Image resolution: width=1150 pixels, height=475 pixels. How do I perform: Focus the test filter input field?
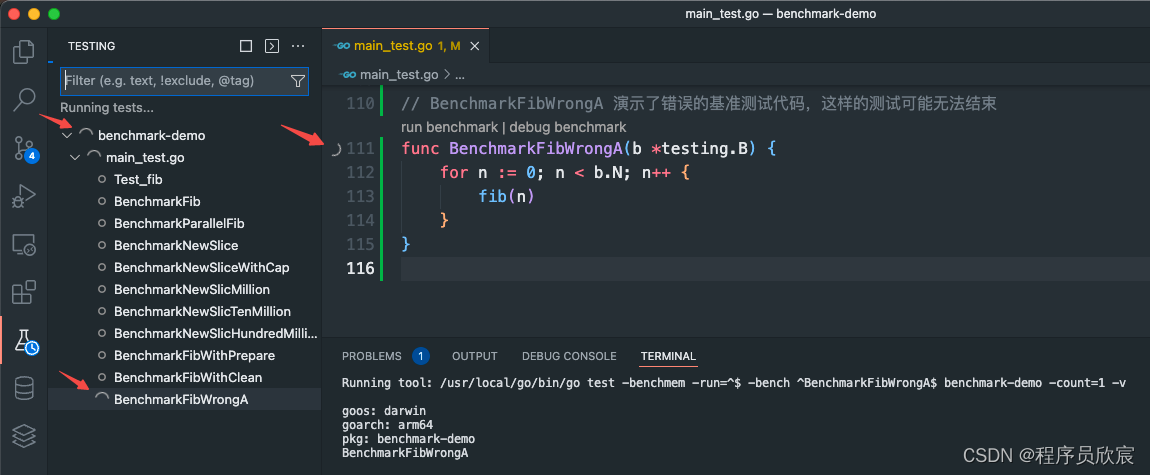point(175,81)
